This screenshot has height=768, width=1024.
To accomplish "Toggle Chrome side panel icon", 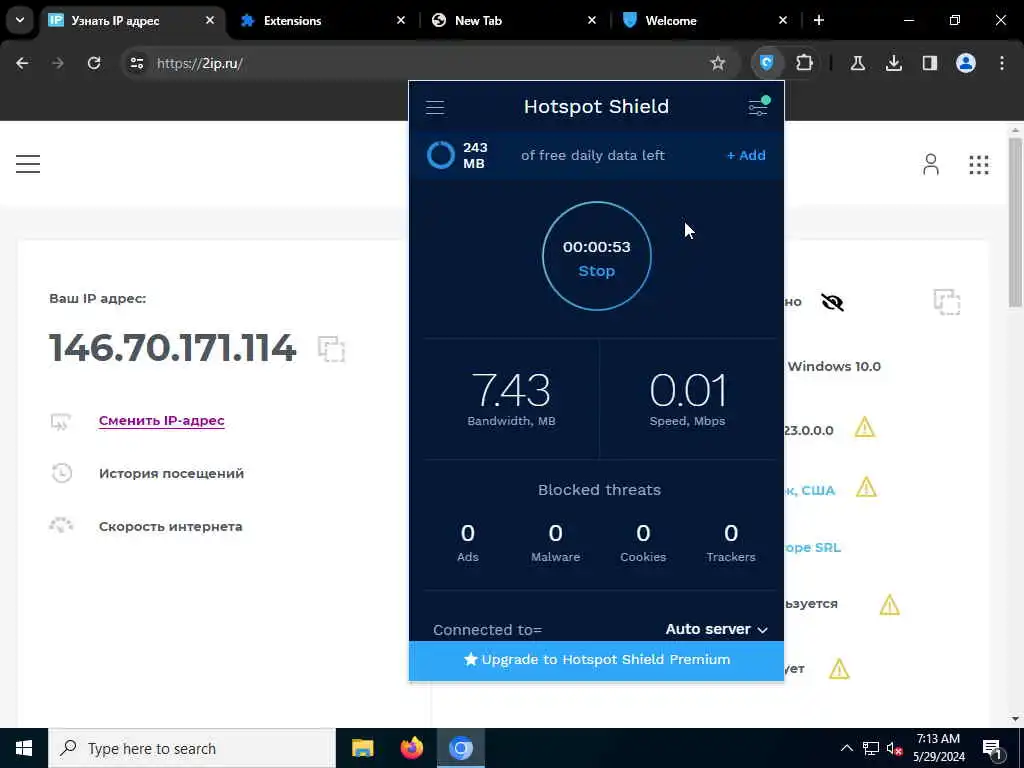I will point(929,63).
